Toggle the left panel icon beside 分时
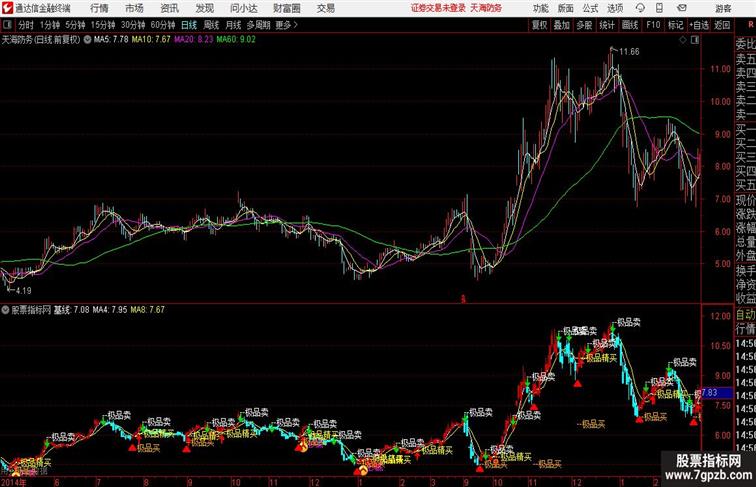The width and height of the screenshot is (756, 487). (x=7, y=25)
